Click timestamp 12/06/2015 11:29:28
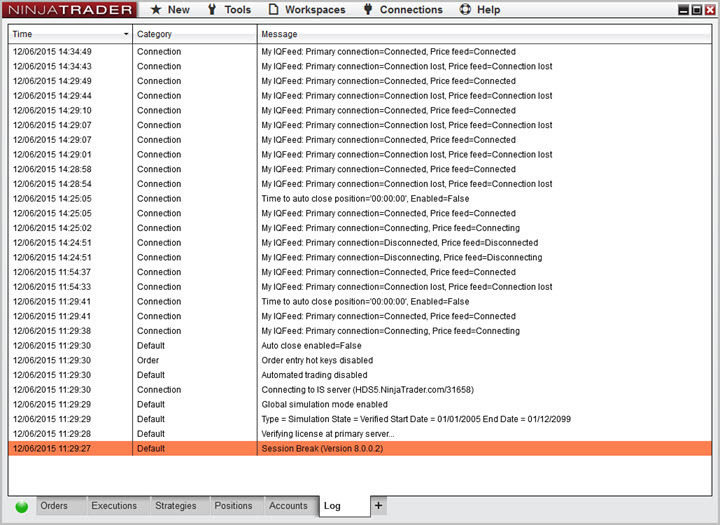Screen dimensions: 720x525 point(52,434)
